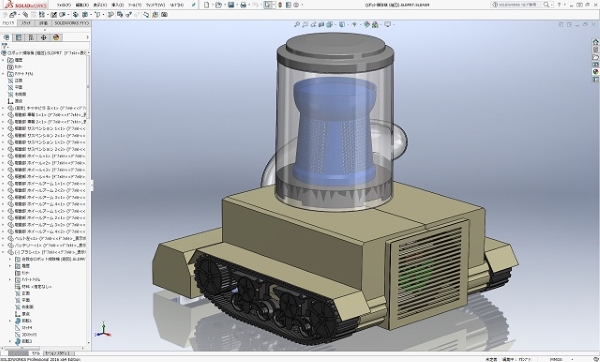The width and height of the screenshot is (600, 362).
Task: Click the Print icon in top toolbar
Action: (x=243, y=5)
